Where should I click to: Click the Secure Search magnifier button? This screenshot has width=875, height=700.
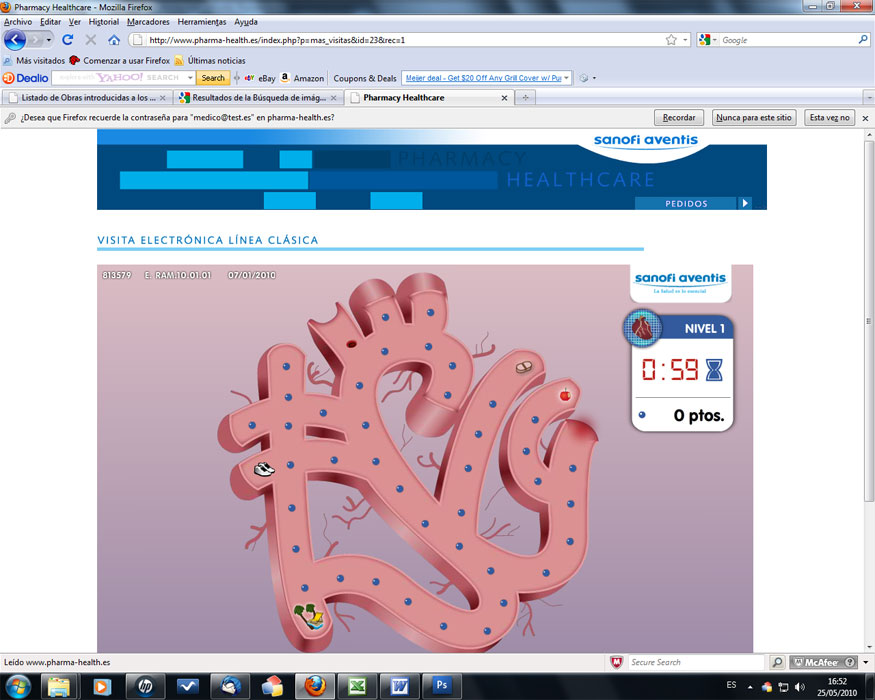(x=777, y=663)
